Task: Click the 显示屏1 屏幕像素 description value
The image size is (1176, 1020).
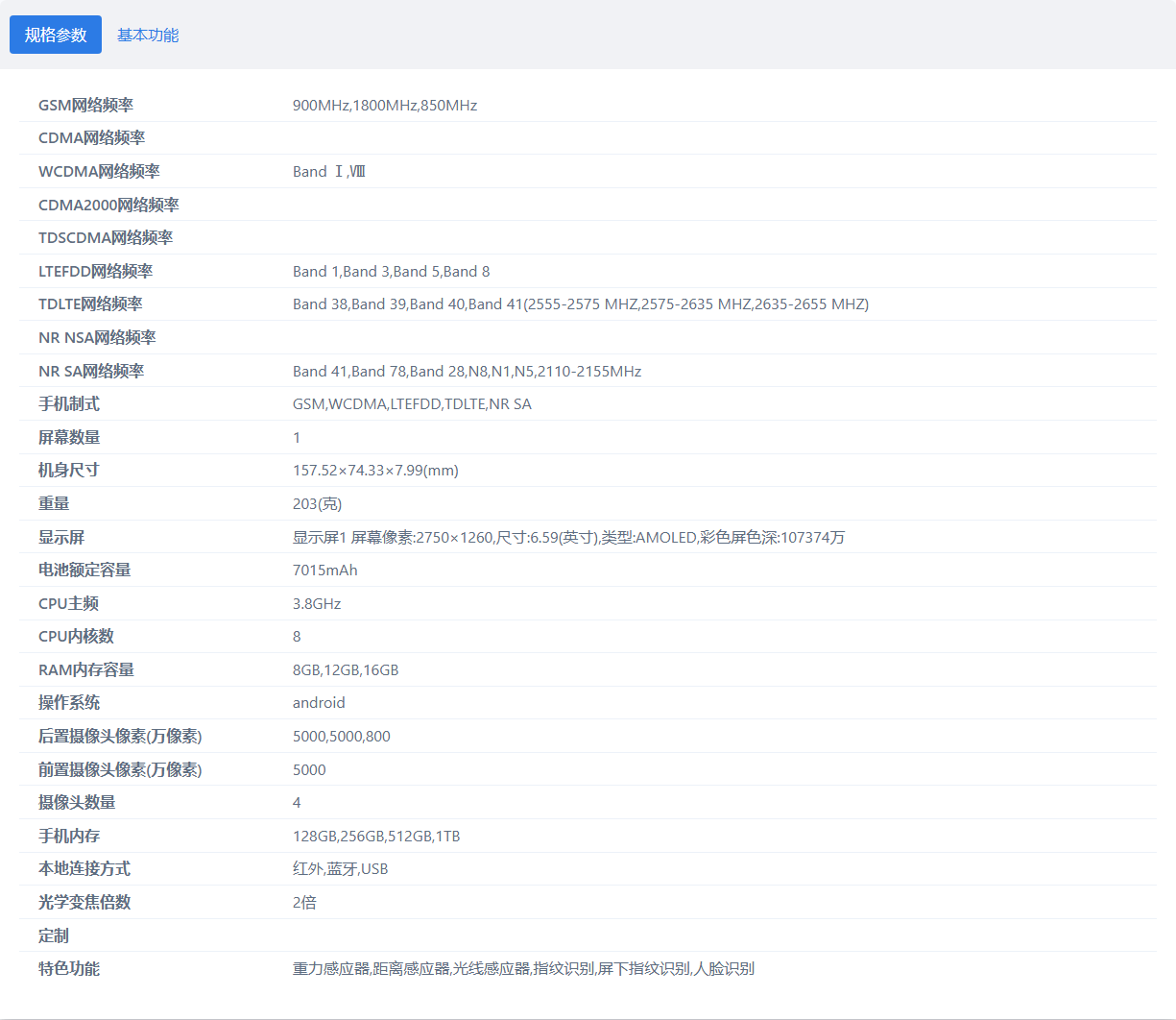Action: [x=569, y=537]
